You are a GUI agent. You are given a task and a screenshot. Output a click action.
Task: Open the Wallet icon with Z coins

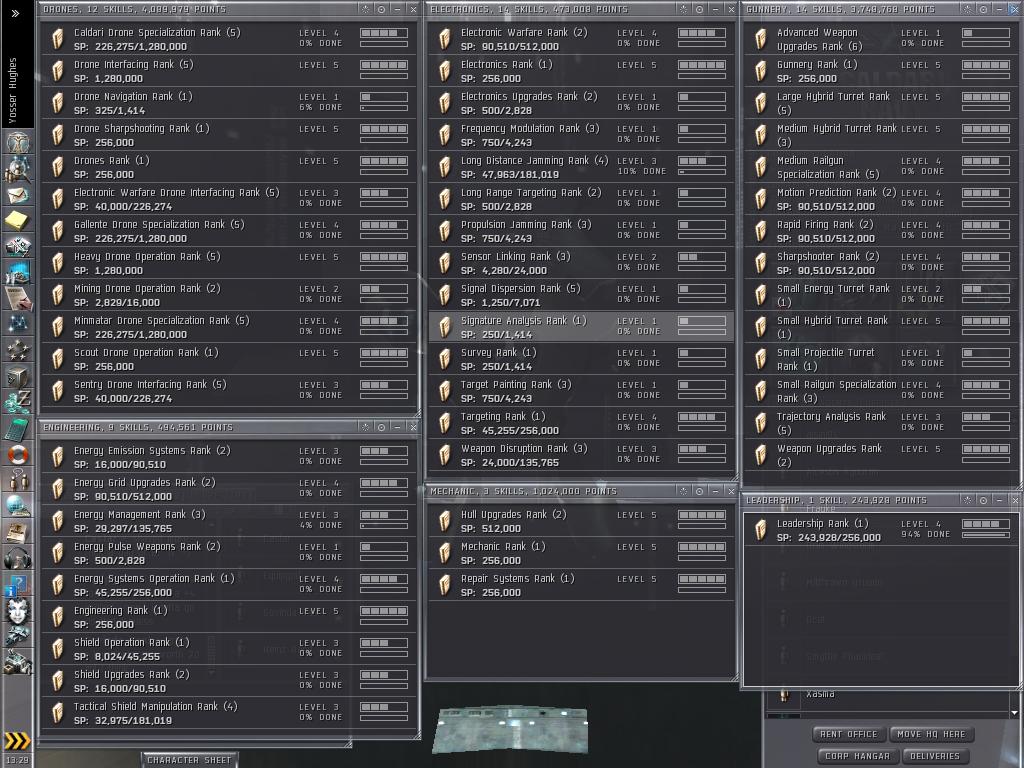[18, 402]
